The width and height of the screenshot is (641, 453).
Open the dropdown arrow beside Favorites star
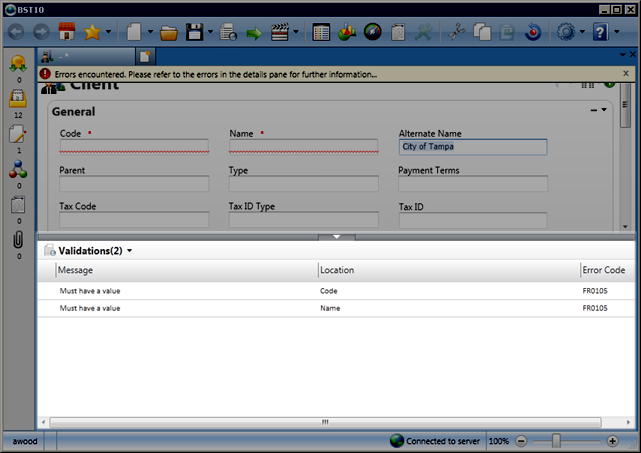coord(108,32)
